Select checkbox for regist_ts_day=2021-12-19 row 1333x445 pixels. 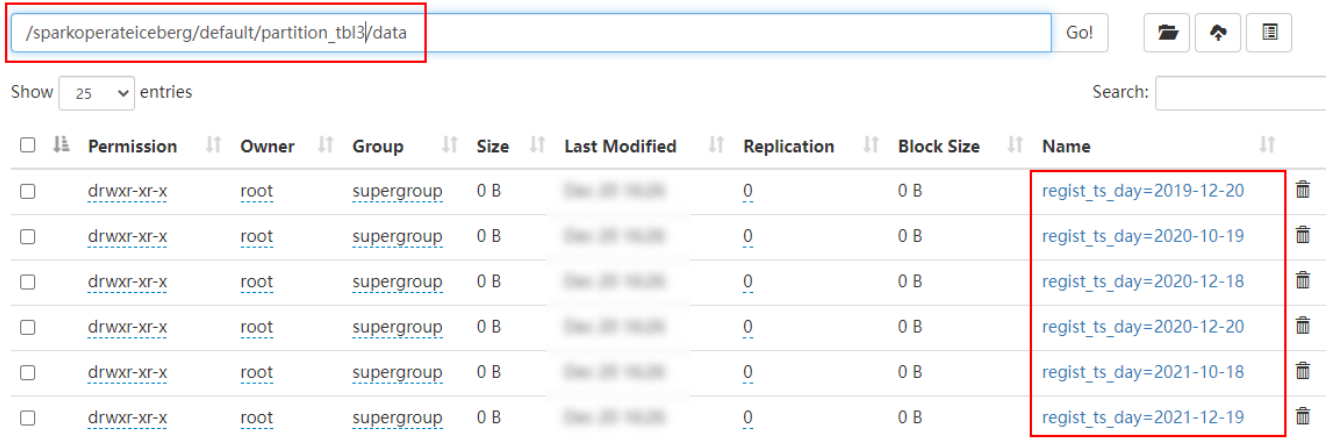(28, 418)
